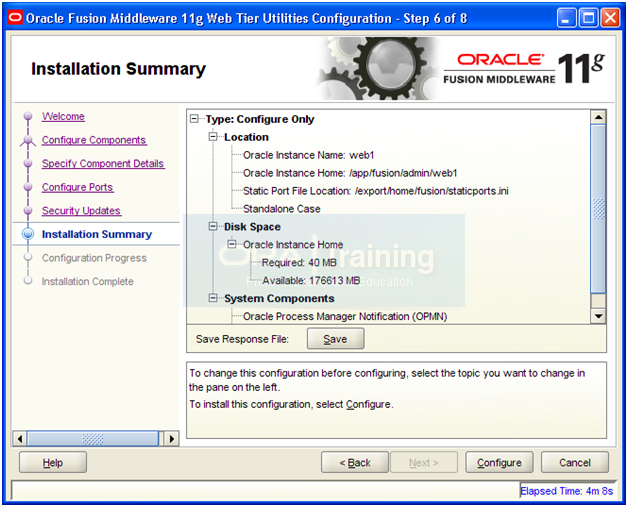The height and width of the screenshot is (507, 628).
Task: Click the Oracle icon in title bar
Action: (15, 18)
